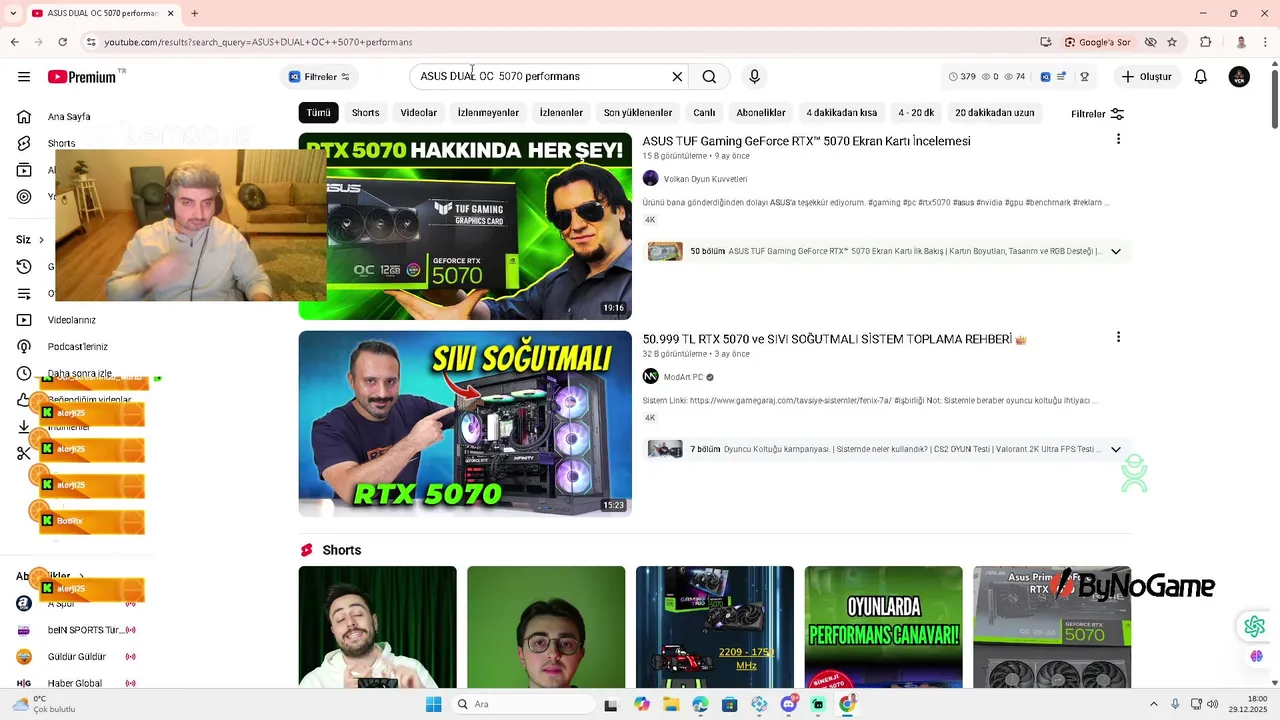
Task: Select the İzlenmeyenler filter chip
Action: [x=488, y=113]
